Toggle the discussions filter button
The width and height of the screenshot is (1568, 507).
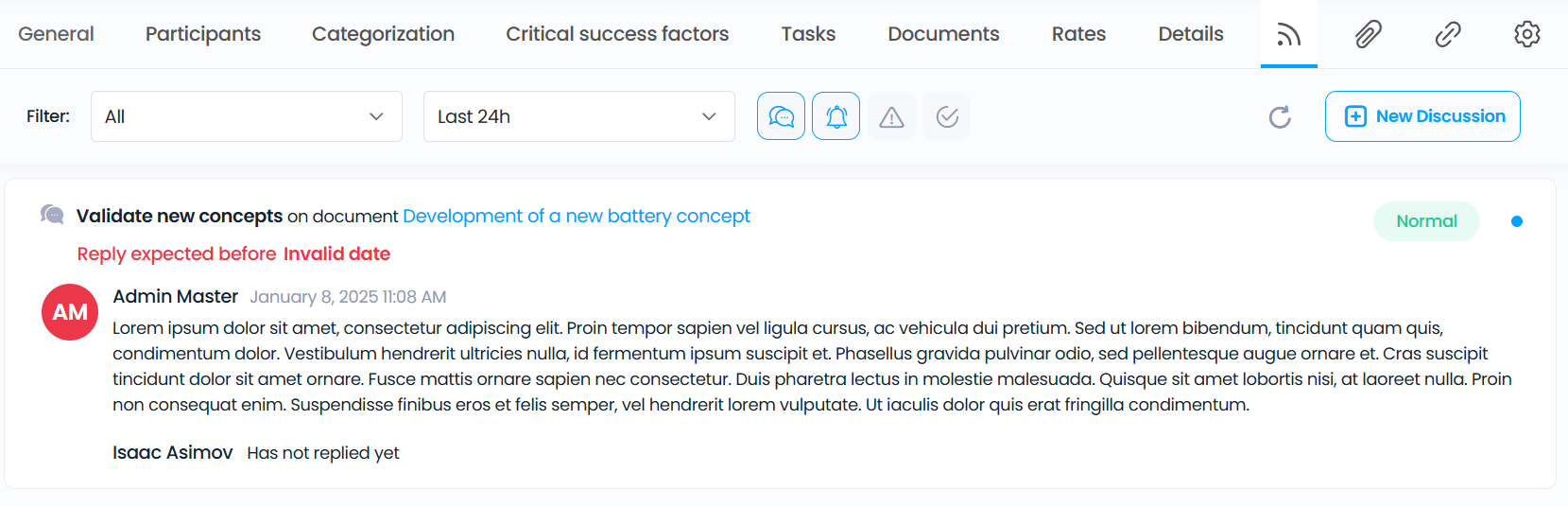[x=782, y=116]
